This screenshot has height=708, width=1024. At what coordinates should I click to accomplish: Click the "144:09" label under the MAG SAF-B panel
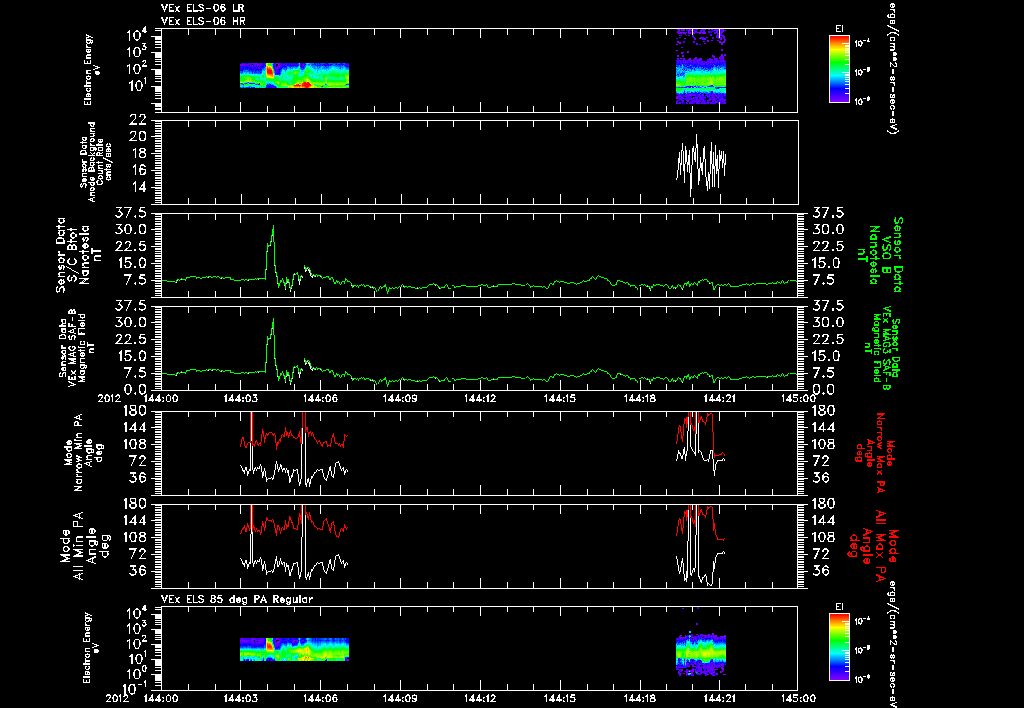pos(400,398)
